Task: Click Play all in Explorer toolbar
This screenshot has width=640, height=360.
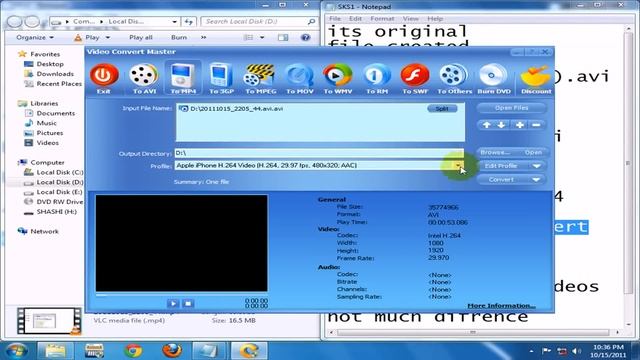Action: (x=141, y=38)
